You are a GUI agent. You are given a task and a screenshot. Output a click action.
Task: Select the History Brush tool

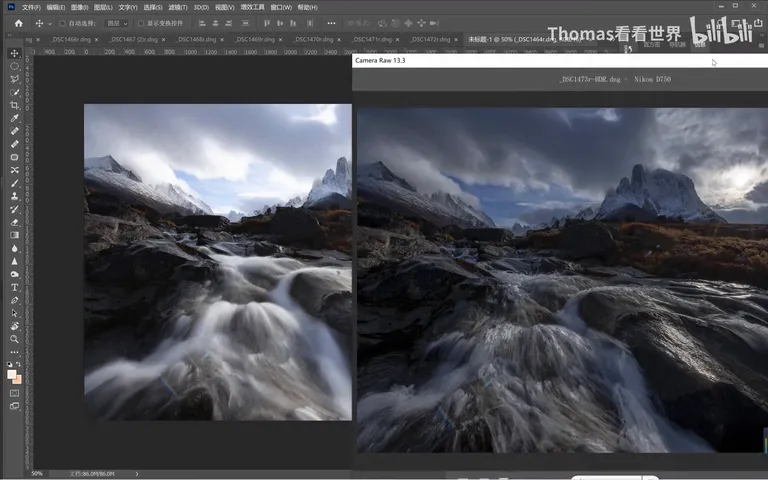[15, 209]
